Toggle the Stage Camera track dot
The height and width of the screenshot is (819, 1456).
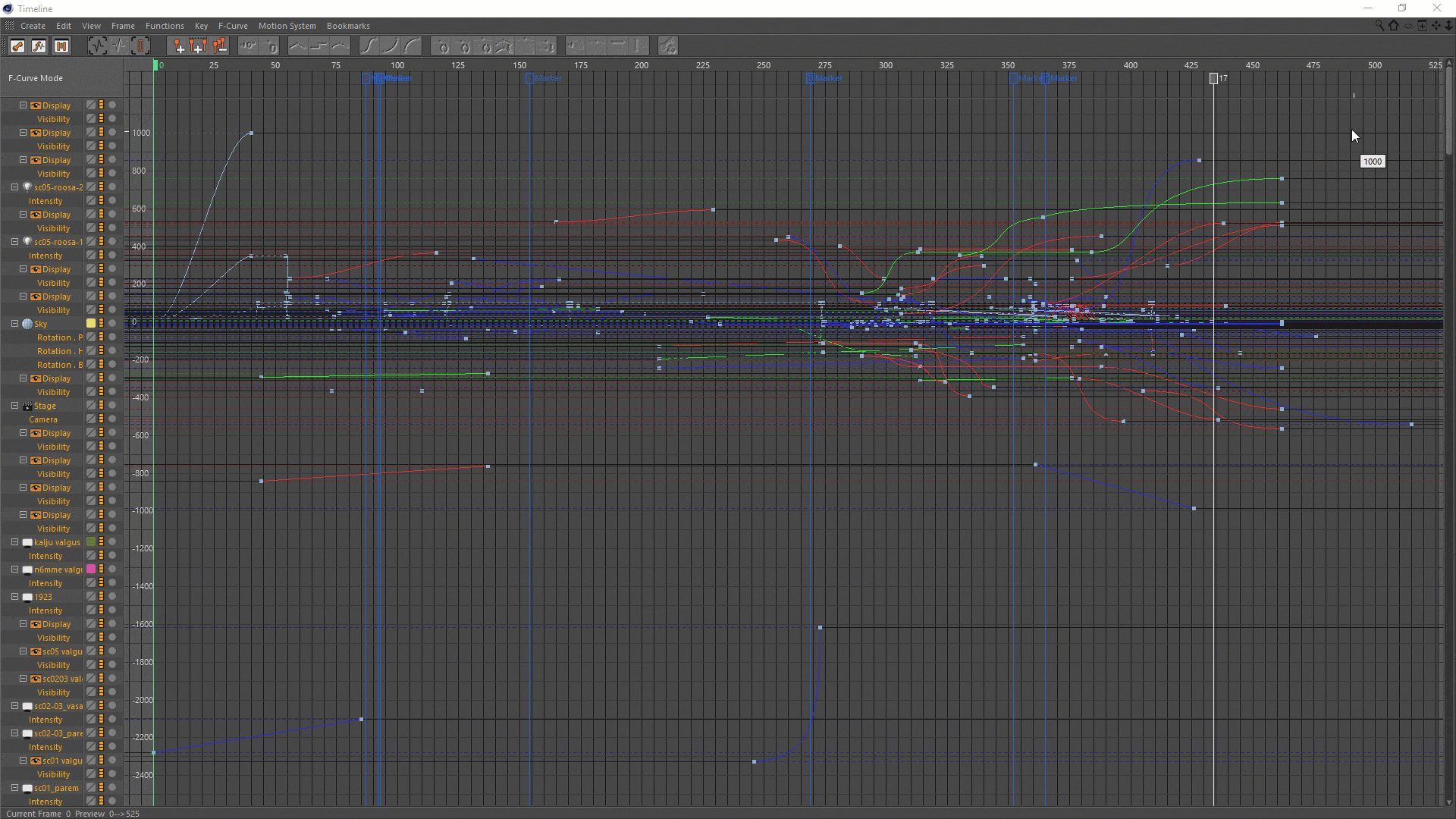[112, 419]
